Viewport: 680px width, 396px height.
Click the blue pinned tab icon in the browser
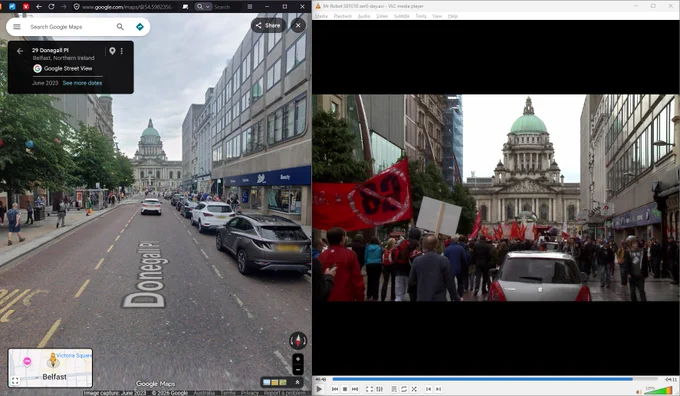tap(12, 7)
